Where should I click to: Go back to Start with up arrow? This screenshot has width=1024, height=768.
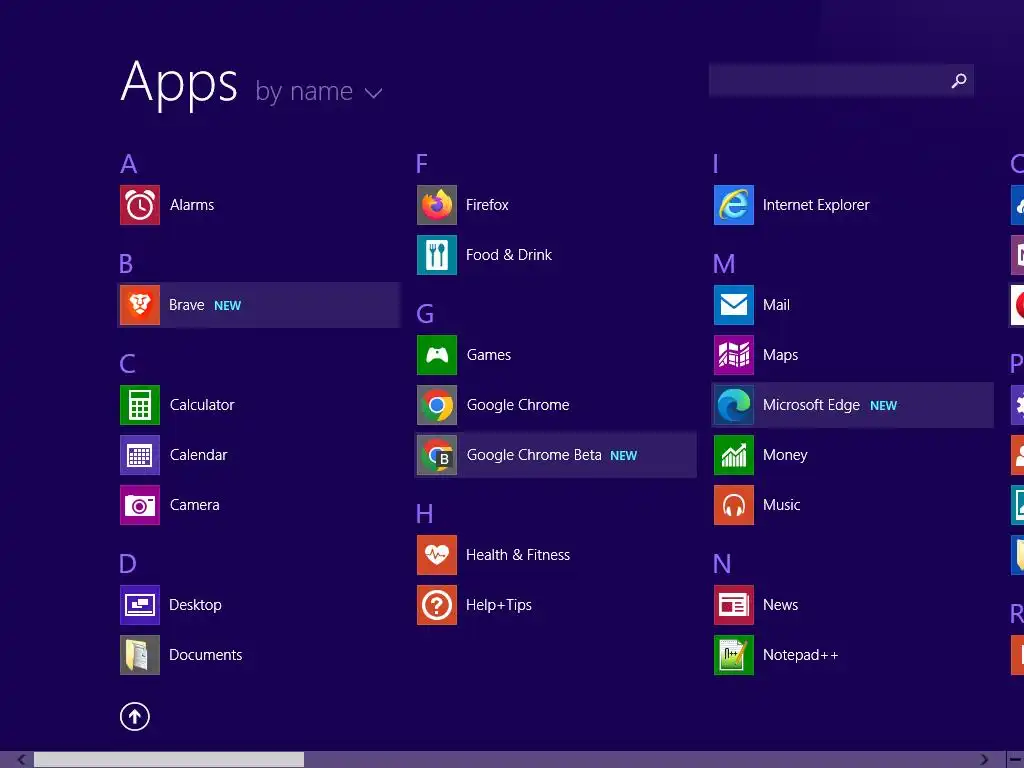(x=135, y=716)
